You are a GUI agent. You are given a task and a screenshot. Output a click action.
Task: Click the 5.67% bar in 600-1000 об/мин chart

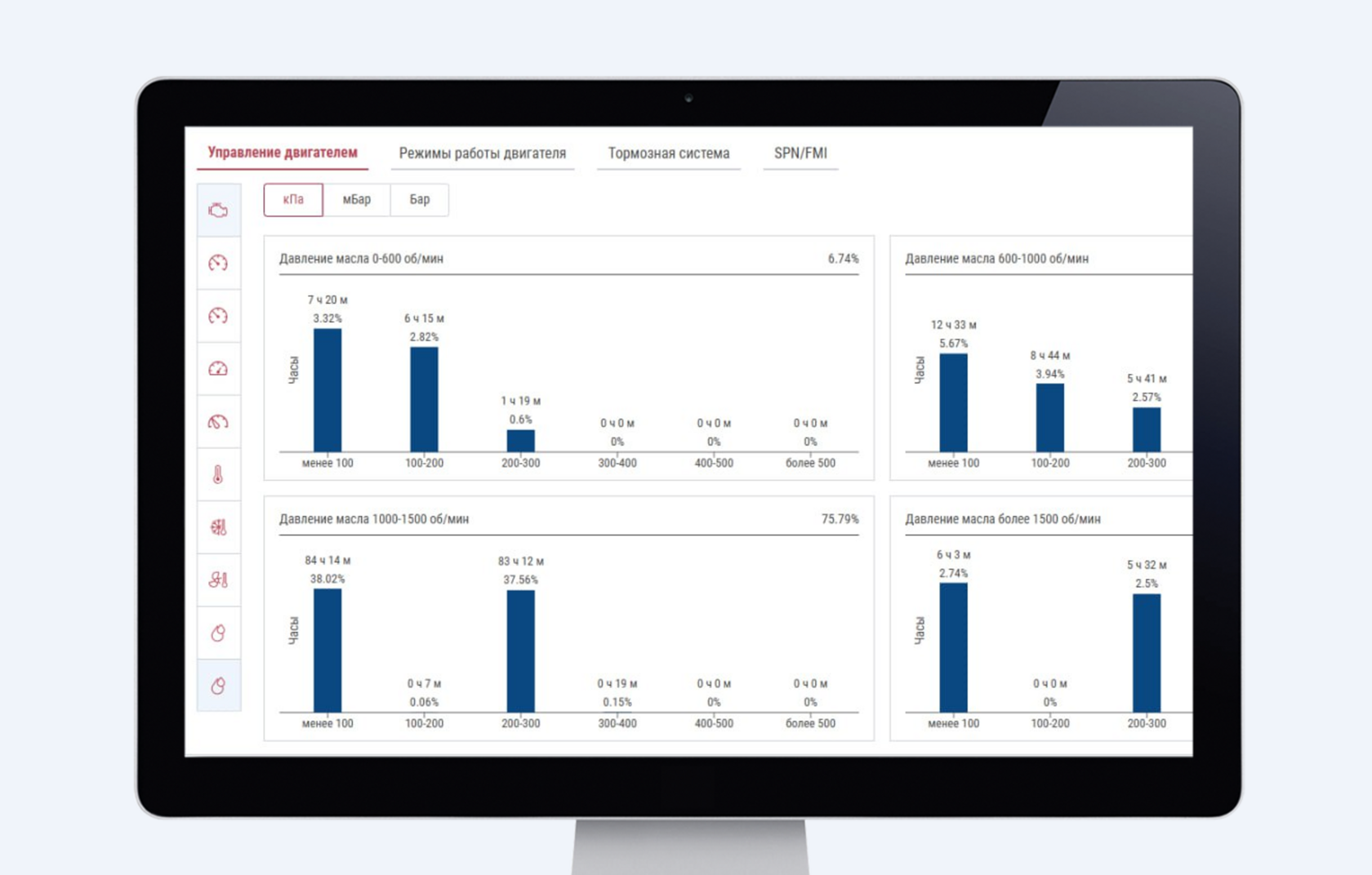[953, 402]
